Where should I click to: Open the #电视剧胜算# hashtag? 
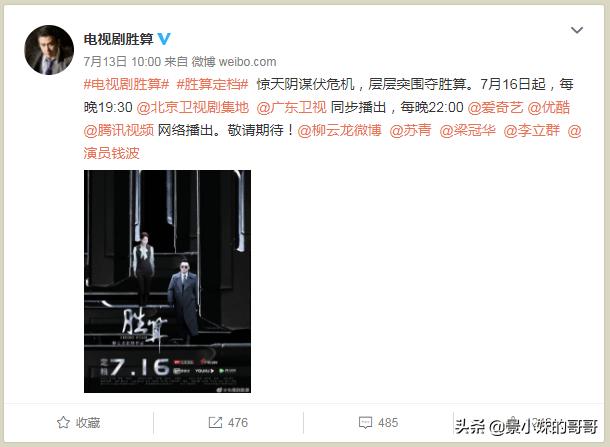(x=126, y=84)
